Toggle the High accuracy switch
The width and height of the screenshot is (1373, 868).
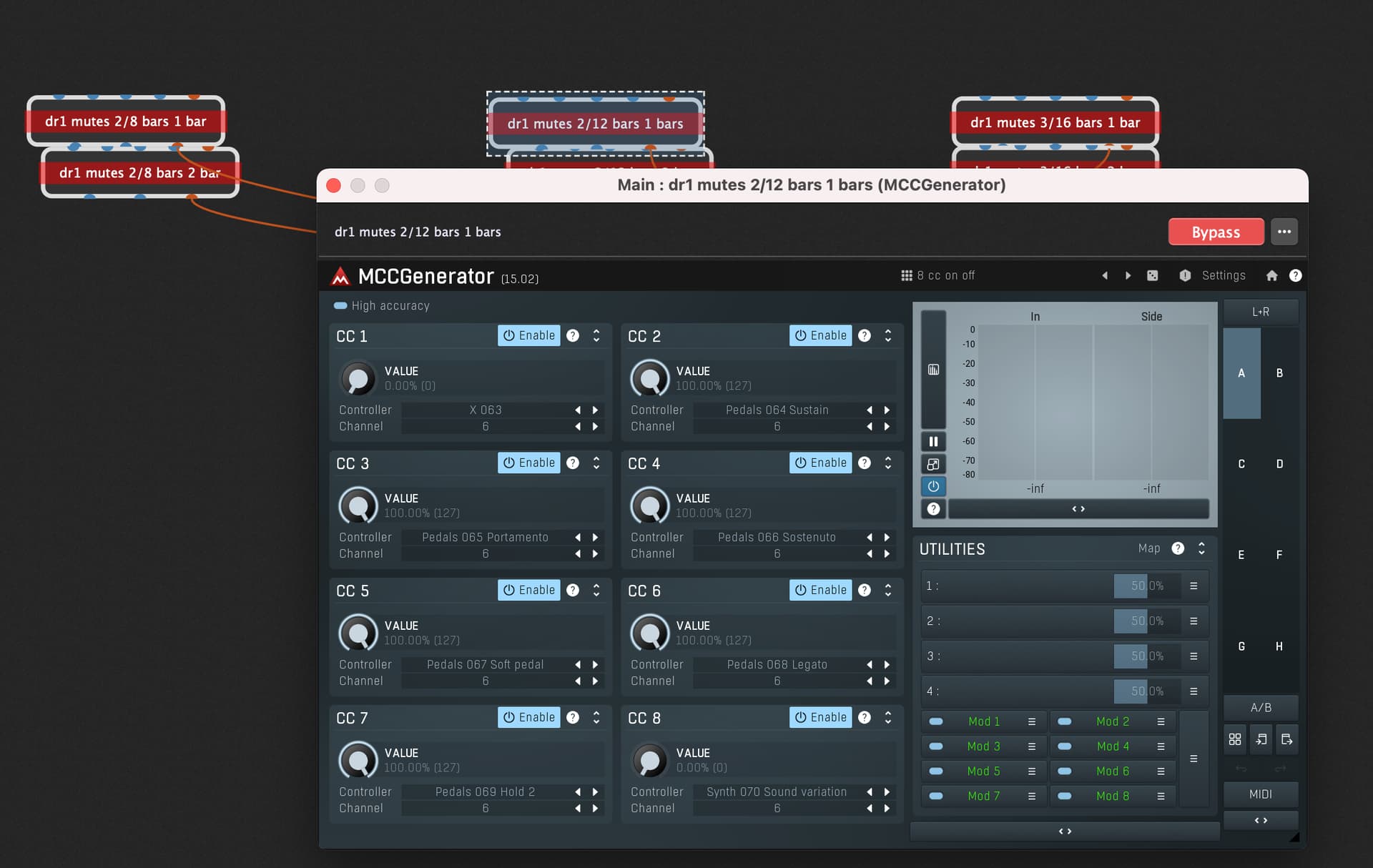(x=340, y=306)
